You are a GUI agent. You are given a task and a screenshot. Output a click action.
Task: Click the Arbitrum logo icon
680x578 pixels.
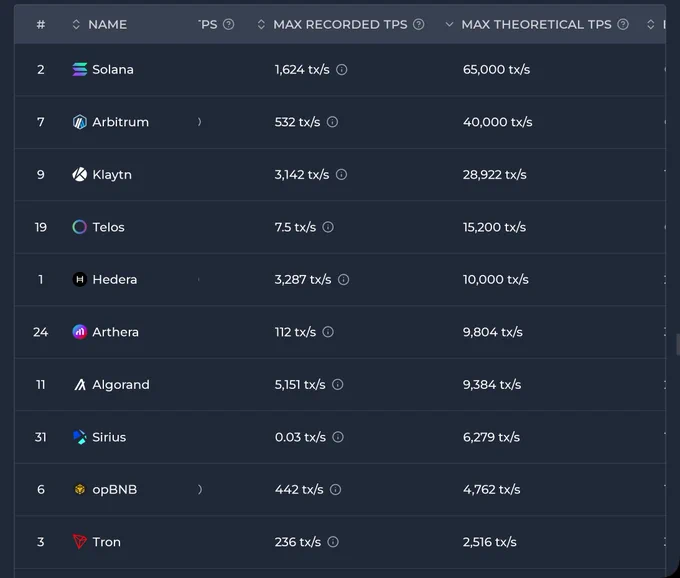click(79, 122)
